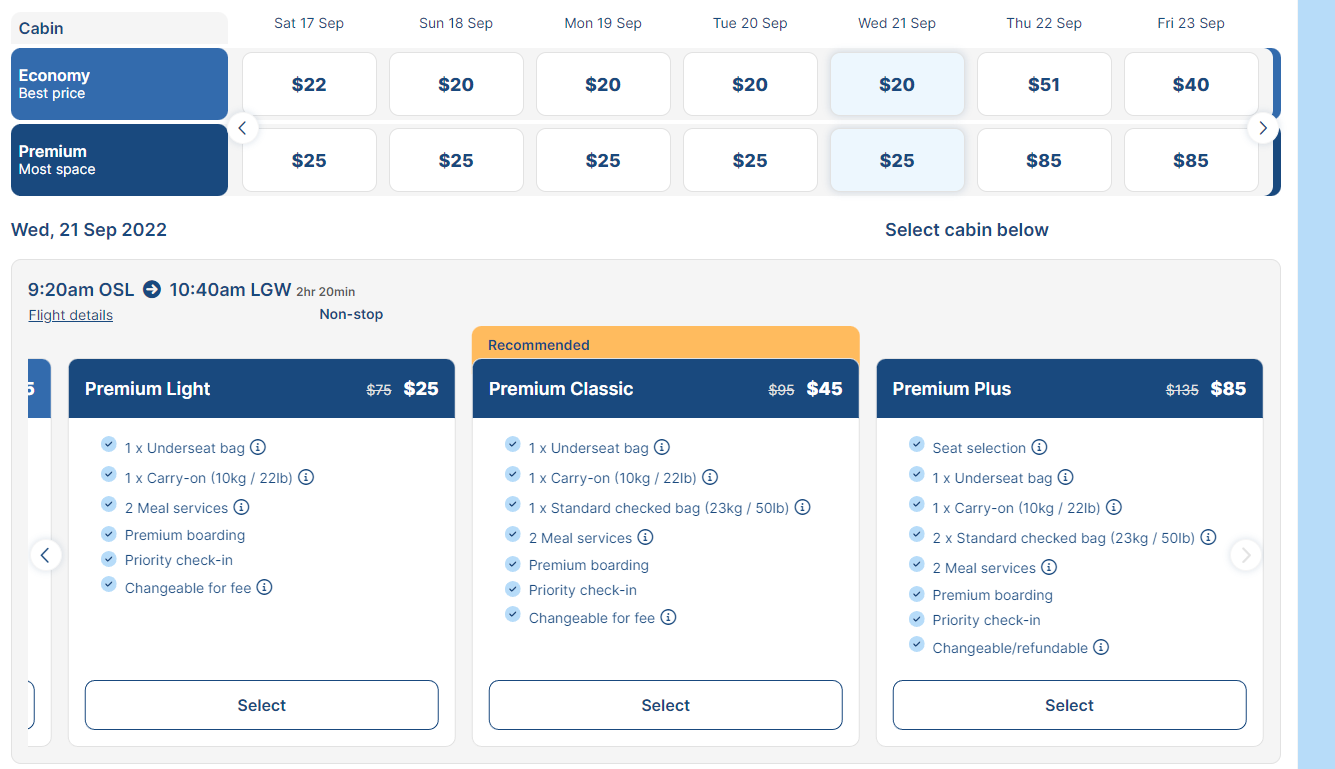Pick Economy $40 fare on Fri 23 Sep
This screenshot has height=769, width=1335.
(x=1191, y=84)
